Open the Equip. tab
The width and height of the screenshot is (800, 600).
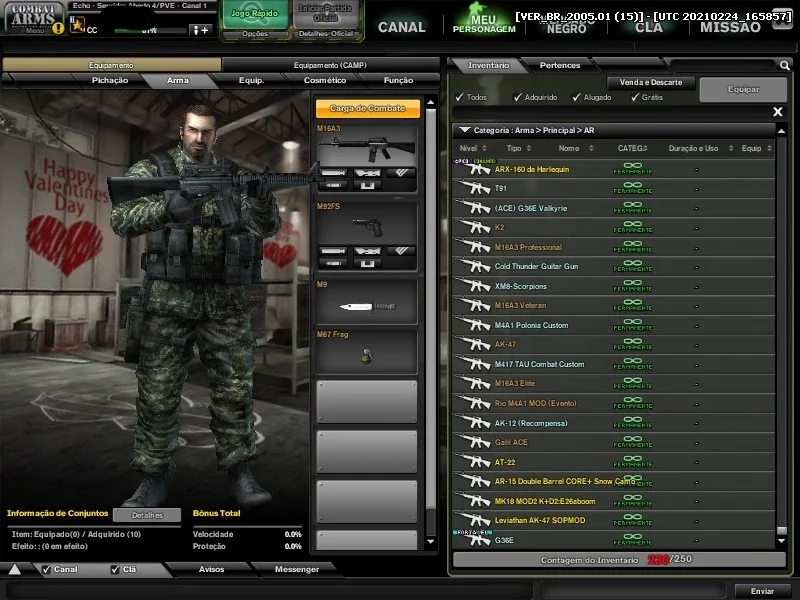[x=252, y=80]
